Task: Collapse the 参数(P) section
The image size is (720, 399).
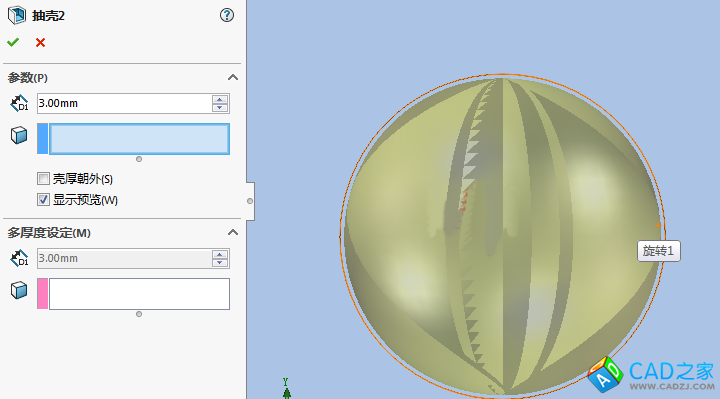Action: click(233, 78)
